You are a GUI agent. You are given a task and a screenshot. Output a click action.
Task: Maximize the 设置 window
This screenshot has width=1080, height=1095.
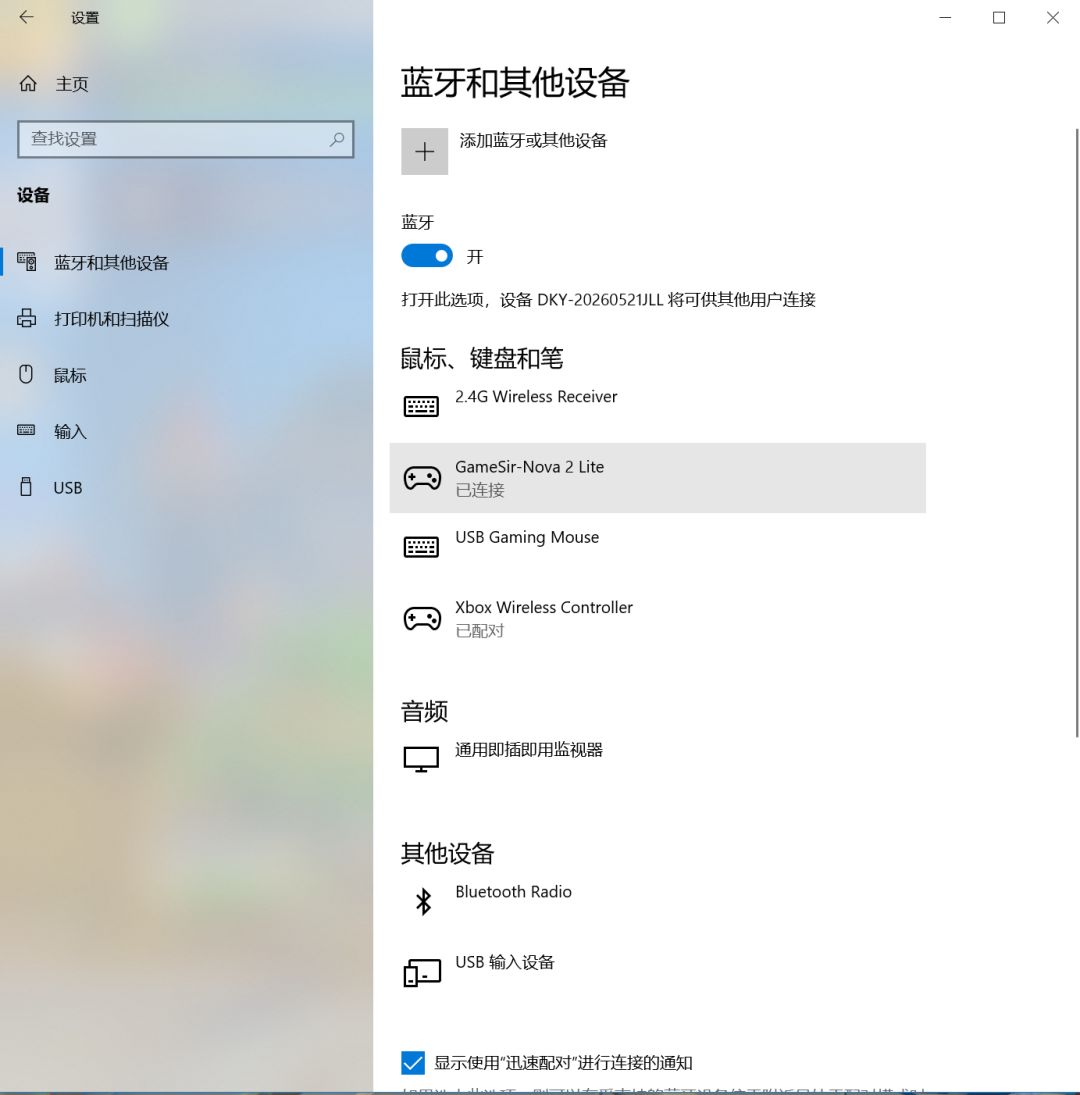(x=999, y=17)
